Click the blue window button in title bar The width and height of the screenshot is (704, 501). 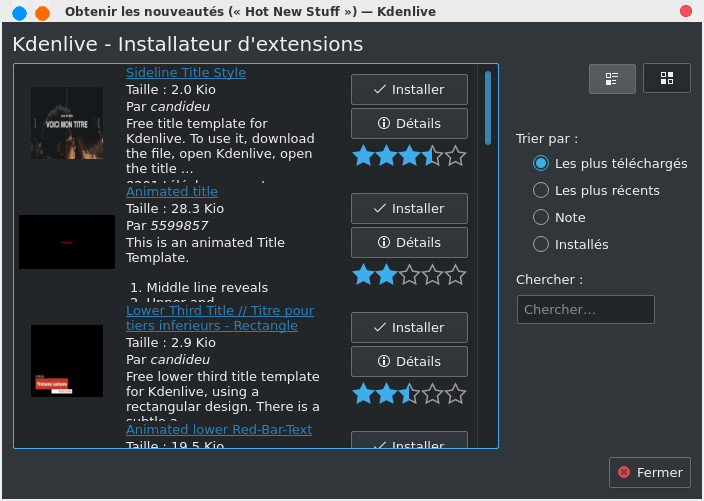tap(19, 13)
